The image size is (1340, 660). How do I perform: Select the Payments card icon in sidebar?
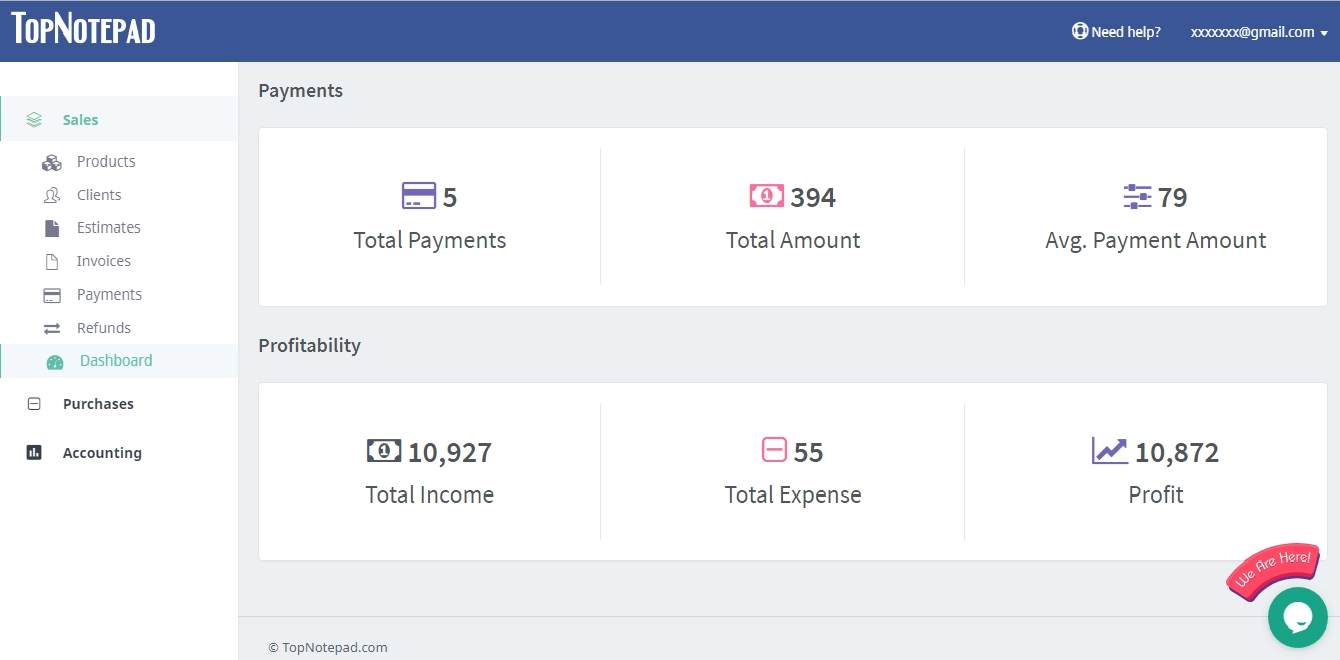click(52, 294)
